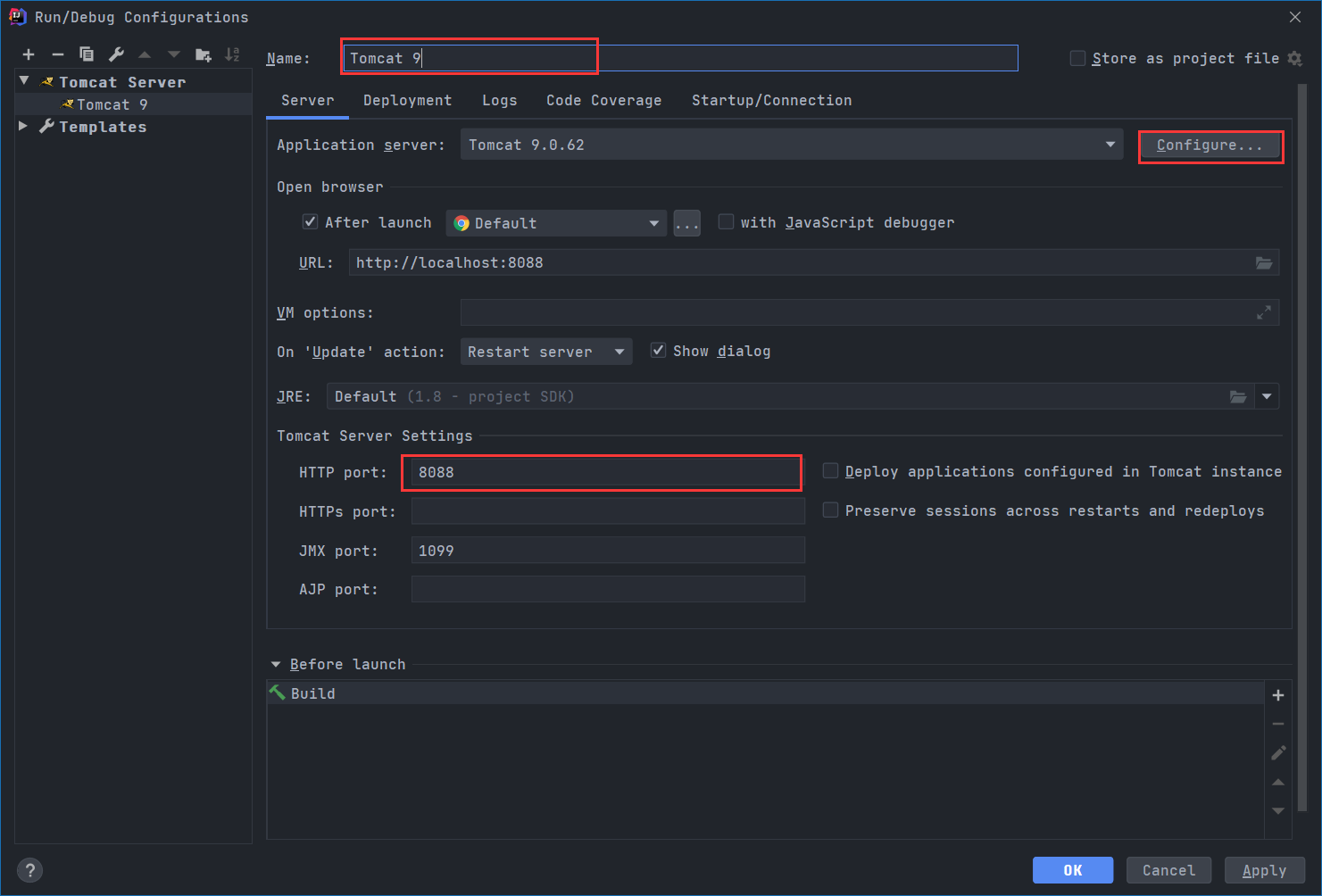Collapse the Before launch section
This screenshot has height=896, width=1322.
276,665
